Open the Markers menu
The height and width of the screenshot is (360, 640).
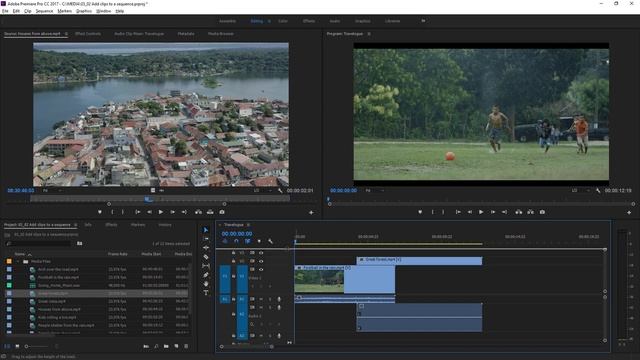click(x=64, y=11)
